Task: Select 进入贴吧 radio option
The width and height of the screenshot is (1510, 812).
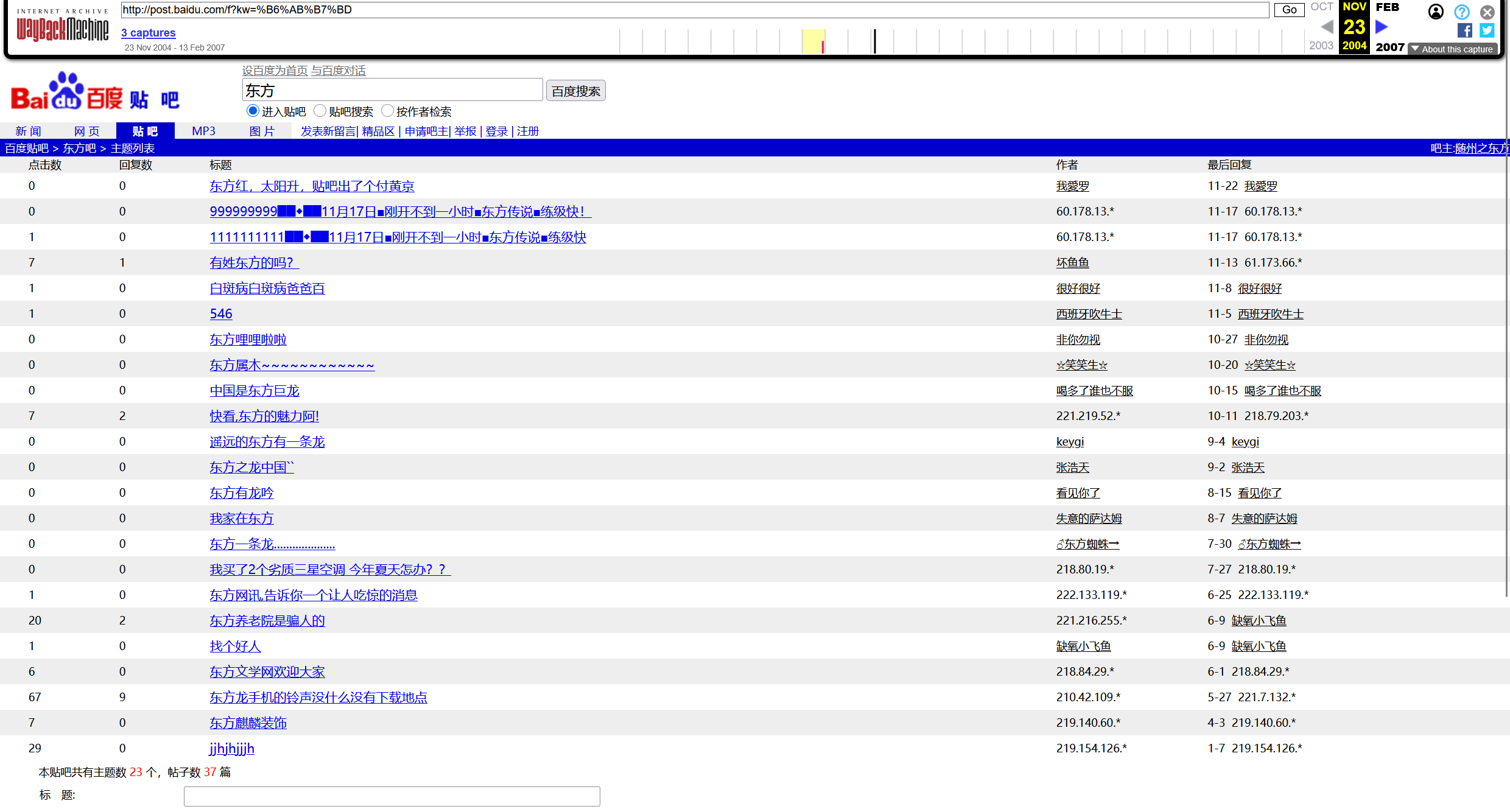Action: tap(253, 111)
